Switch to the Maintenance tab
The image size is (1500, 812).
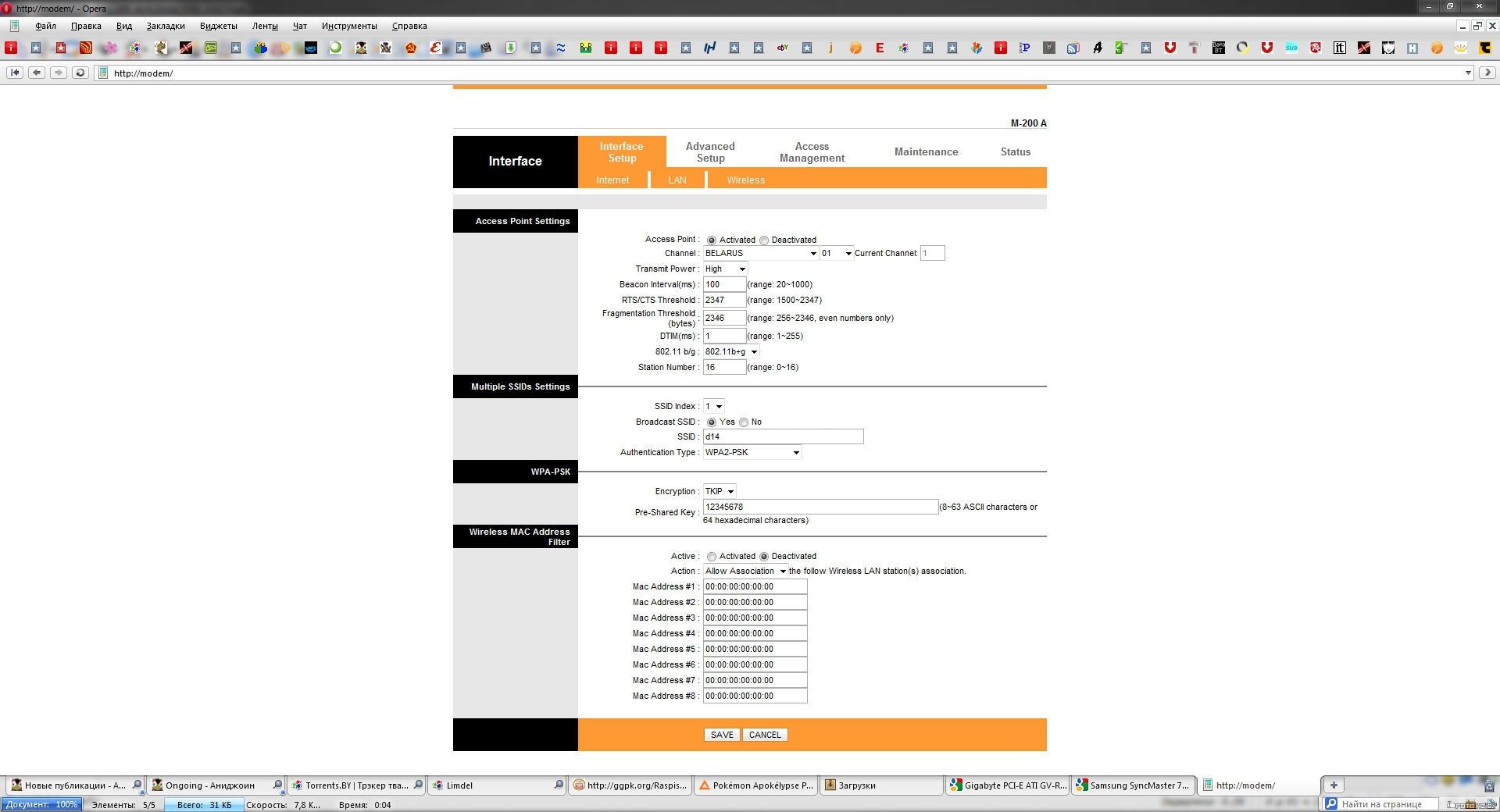[x=926, y=151]
